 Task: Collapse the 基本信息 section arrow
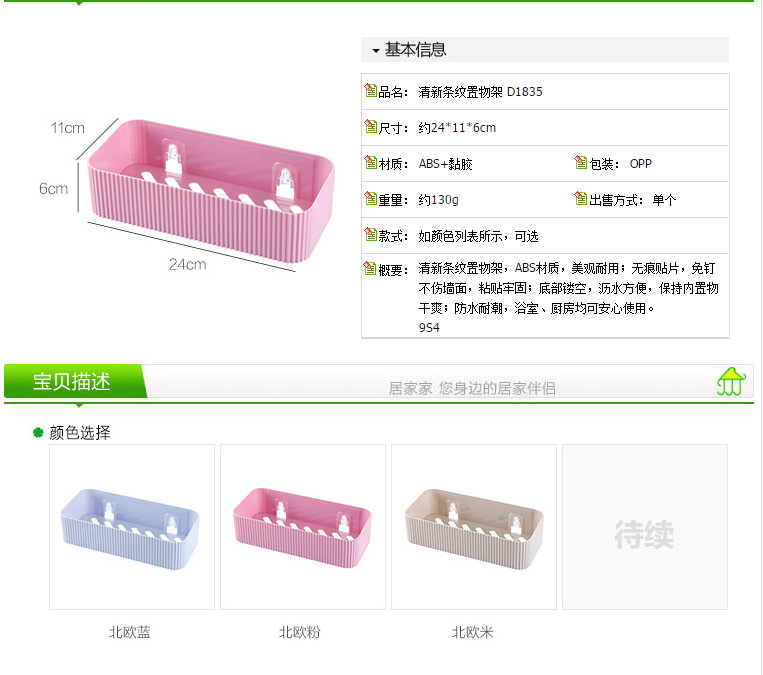click(x=376, y=51)
